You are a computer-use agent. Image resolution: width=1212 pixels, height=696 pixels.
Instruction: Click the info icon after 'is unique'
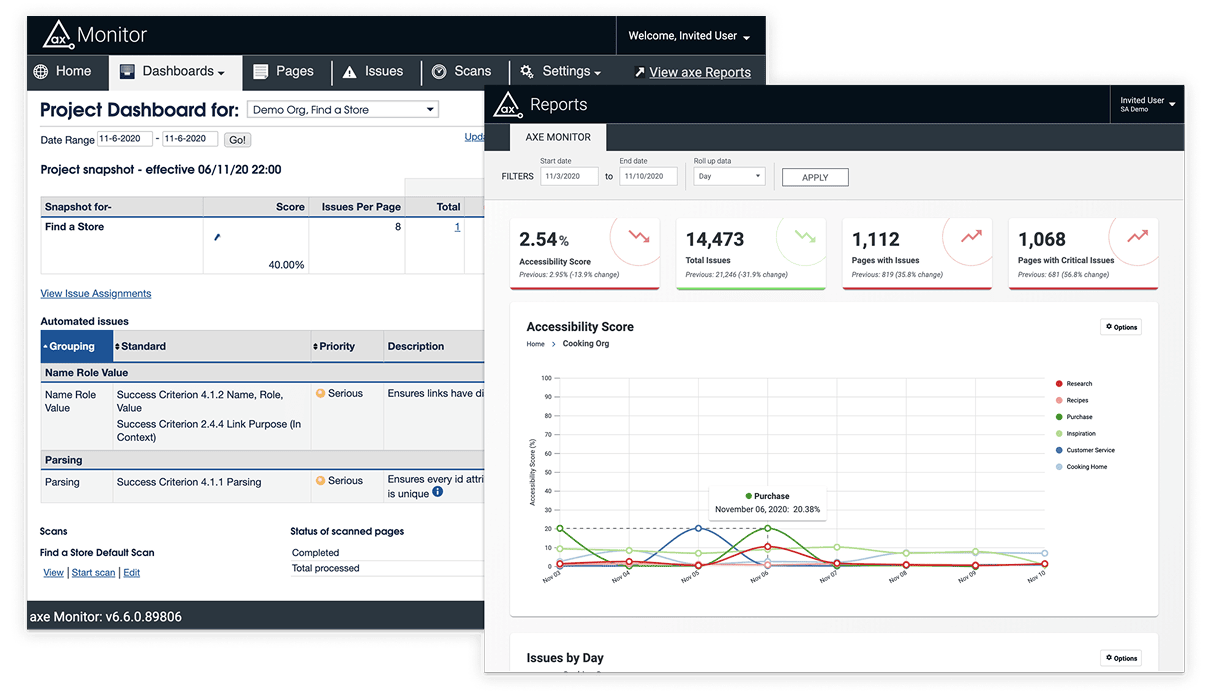(437, 492)
